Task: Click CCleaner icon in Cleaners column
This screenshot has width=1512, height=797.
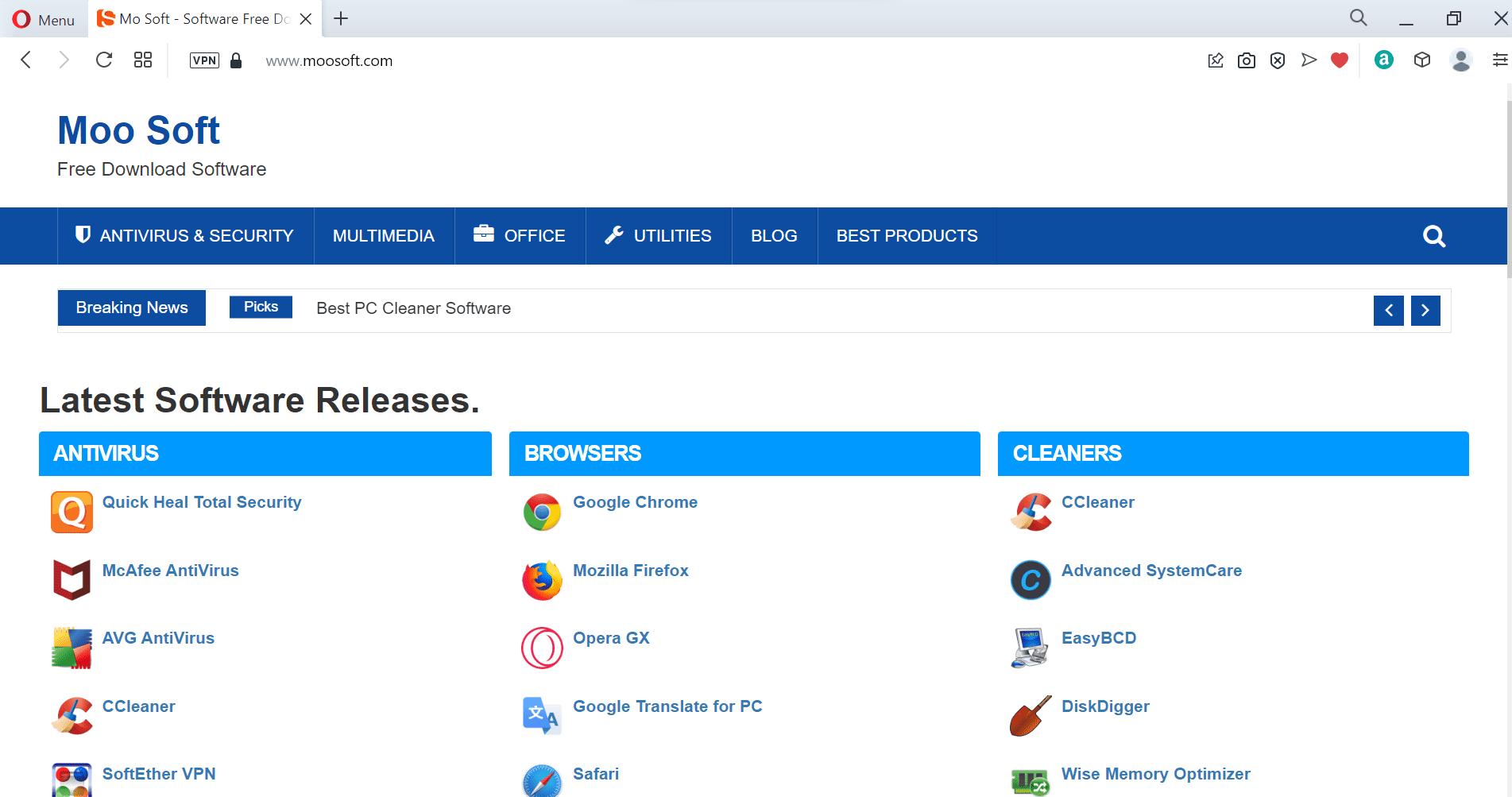Action: (1031, 513)
